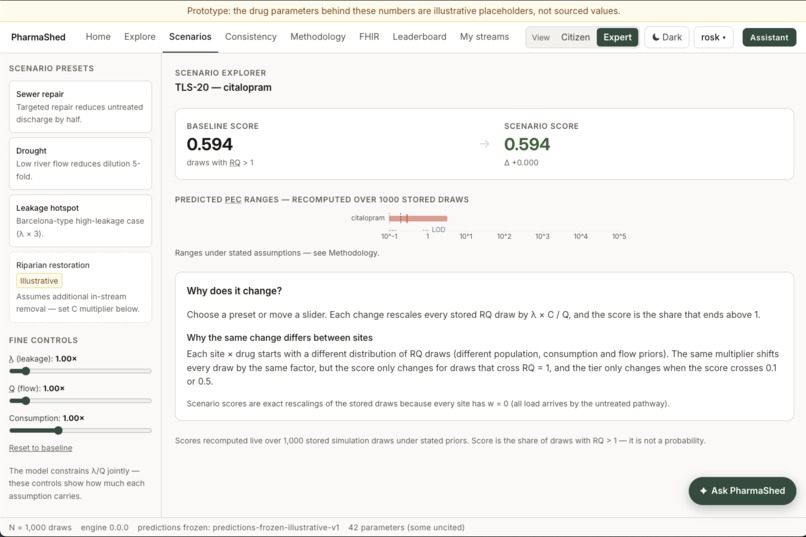The width and height of the screenshot is (806, 537).
Task: Open My streams page
Action: coord(484,36)
